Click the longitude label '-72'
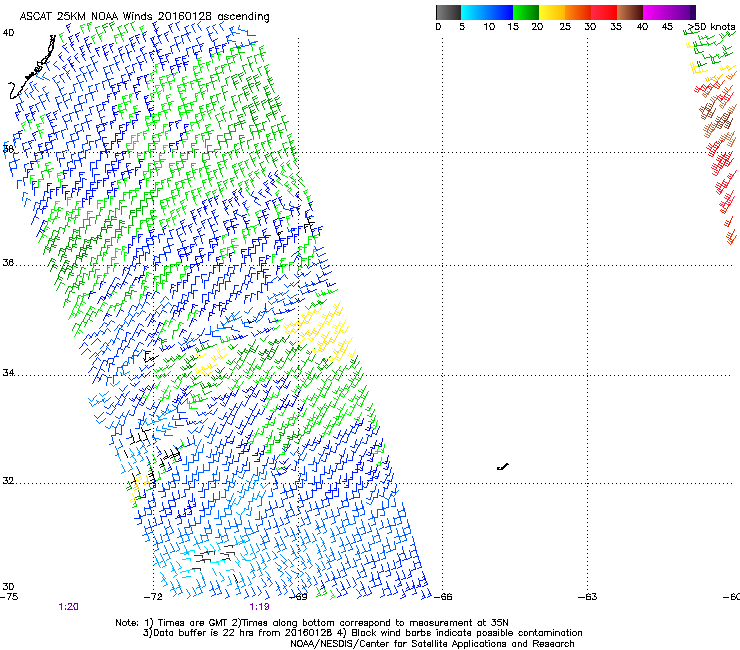 [153, 597]
